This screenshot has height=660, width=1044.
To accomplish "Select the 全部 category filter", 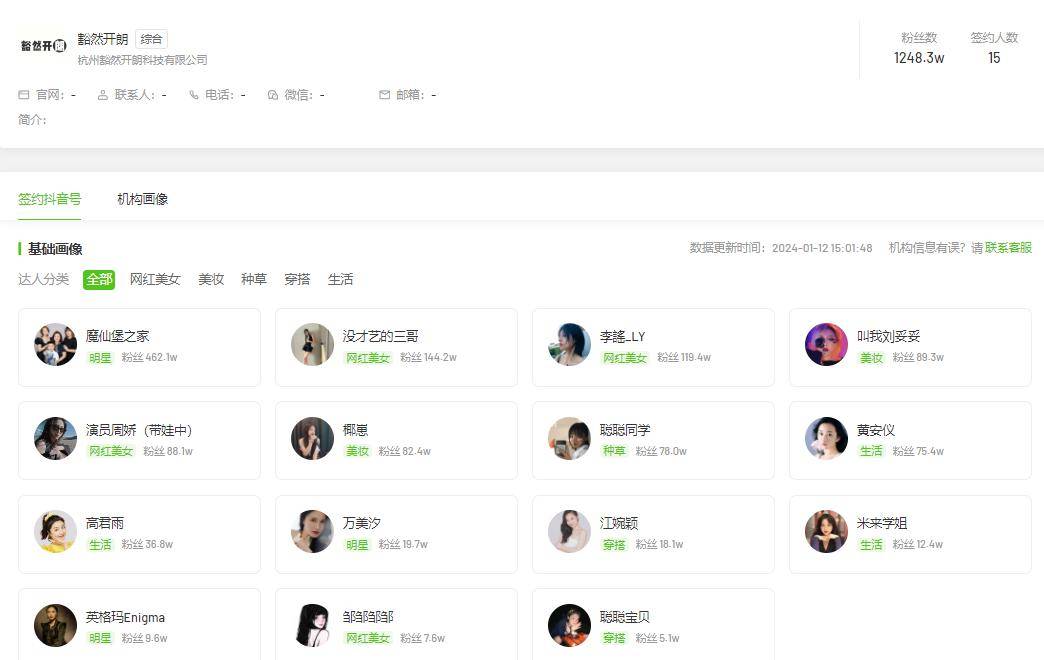I will point(99,280).
